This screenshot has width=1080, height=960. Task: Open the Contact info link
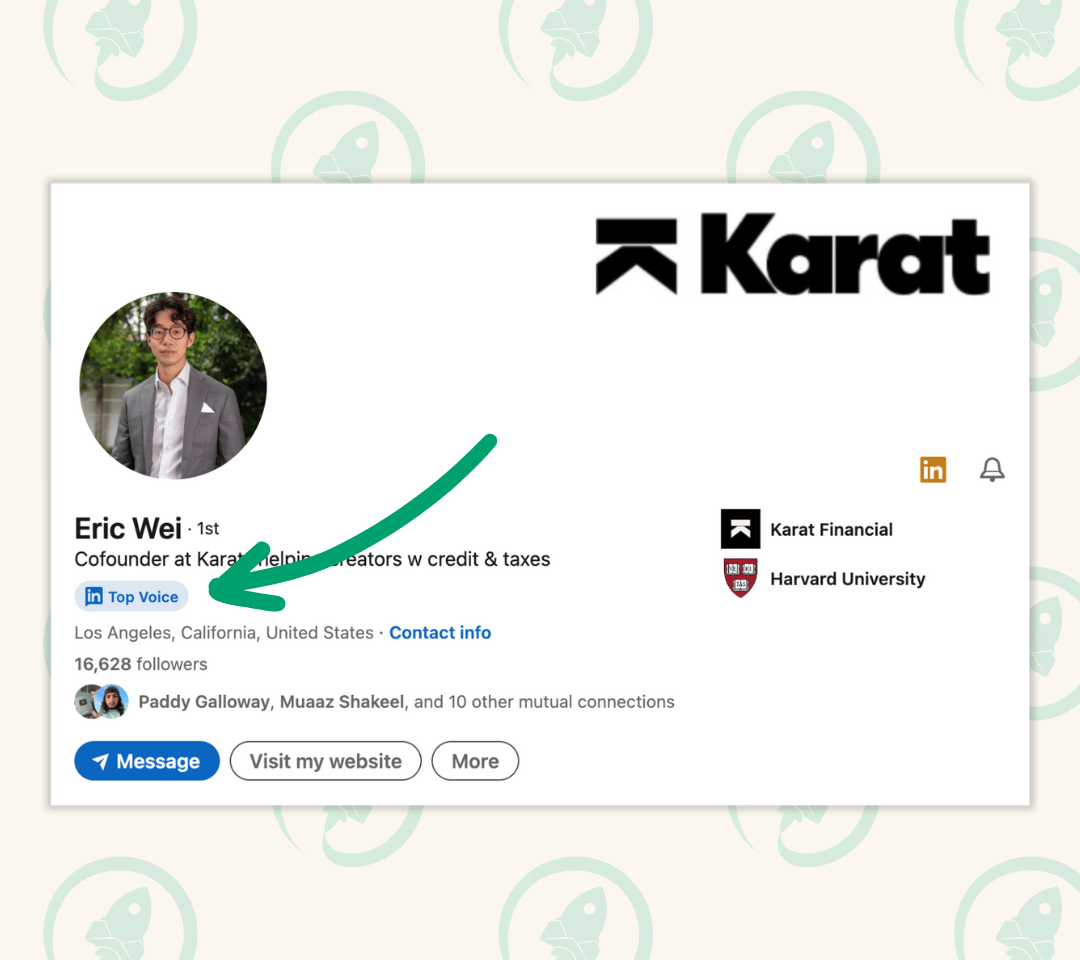click(440, 632)
